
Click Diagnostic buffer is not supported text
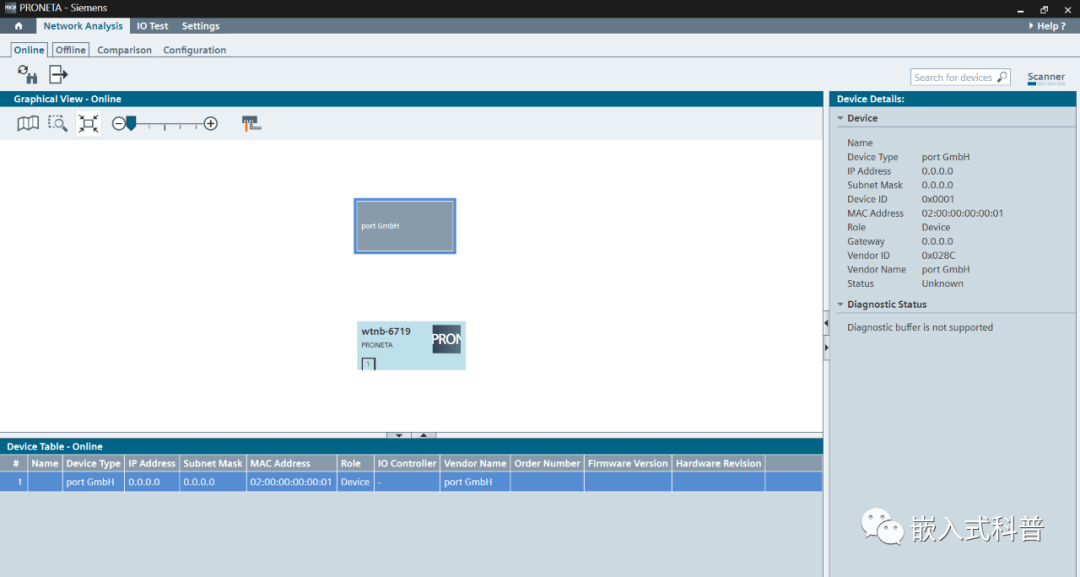[x=920, y=328]
